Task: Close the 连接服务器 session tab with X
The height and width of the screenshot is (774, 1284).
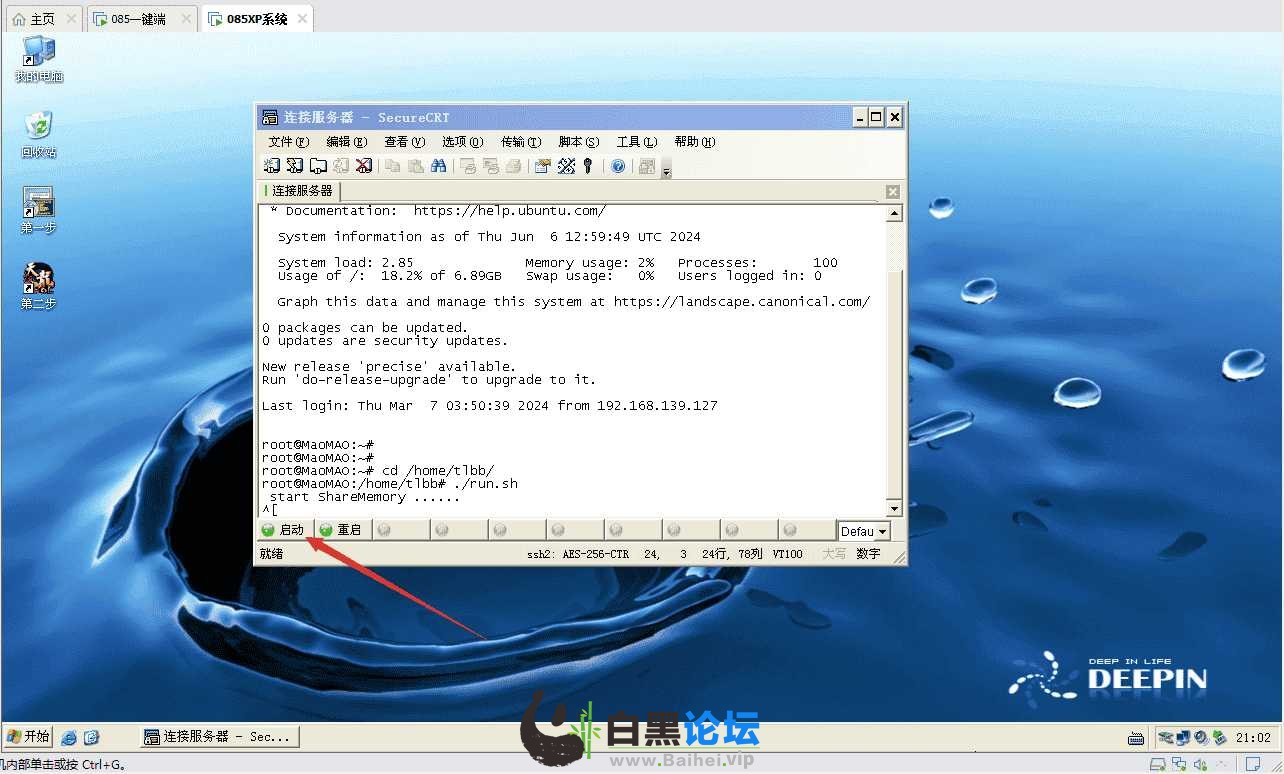Action: 893,192
